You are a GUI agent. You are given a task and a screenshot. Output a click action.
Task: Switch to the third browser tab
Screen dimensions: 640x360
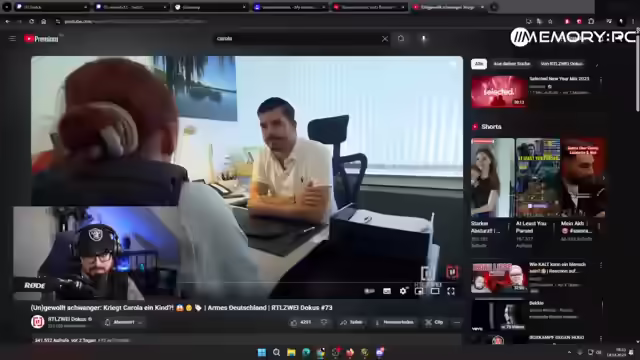click(210, 7)
